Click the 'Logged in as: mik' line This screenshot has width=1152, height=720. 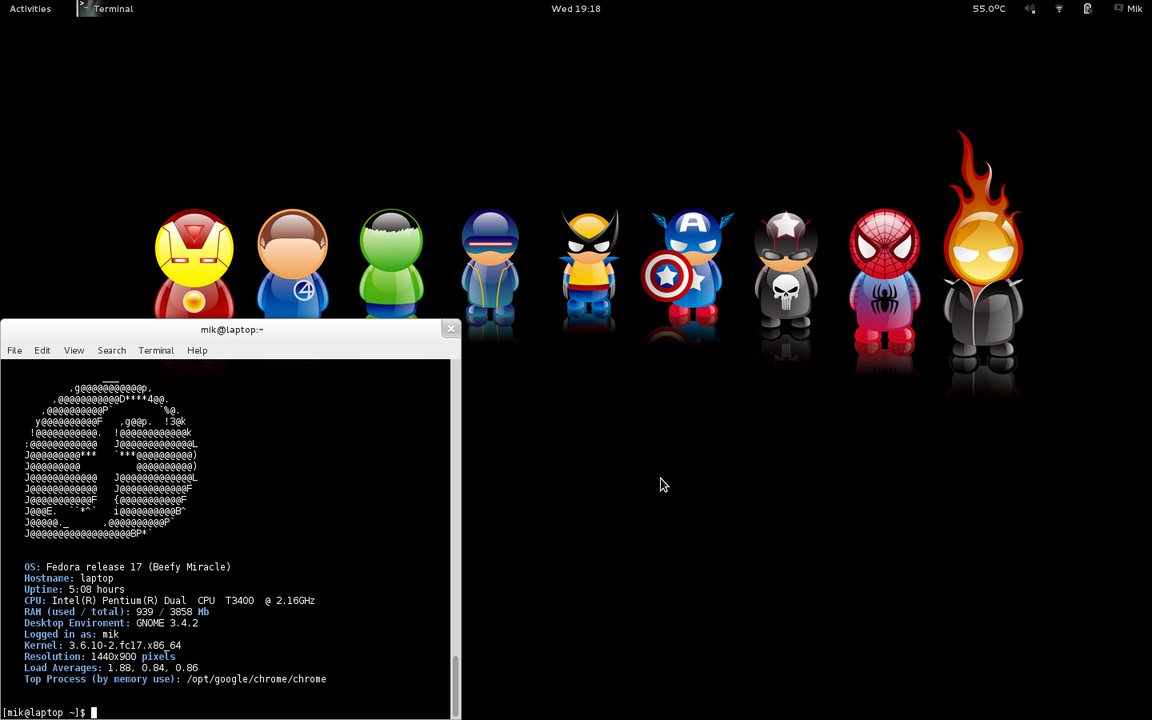pos(71,634)
